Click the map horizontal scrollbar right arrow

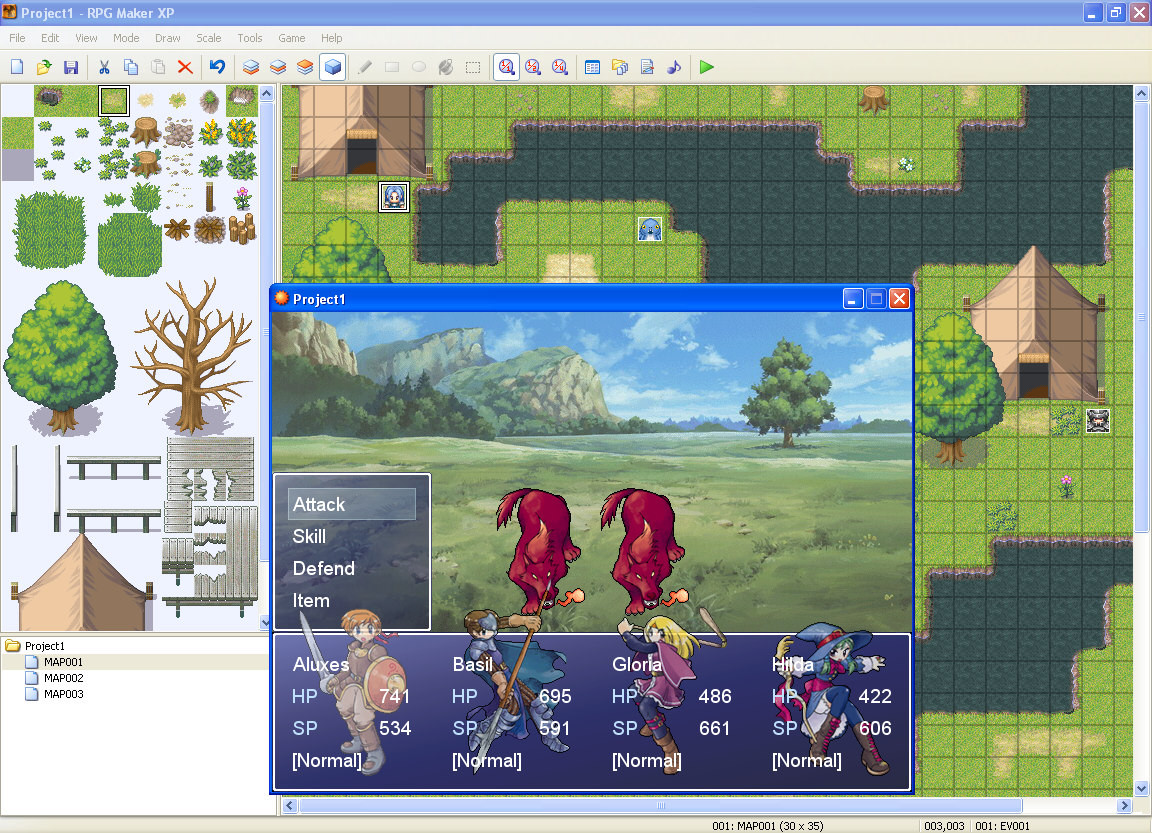pos(1125,806)
